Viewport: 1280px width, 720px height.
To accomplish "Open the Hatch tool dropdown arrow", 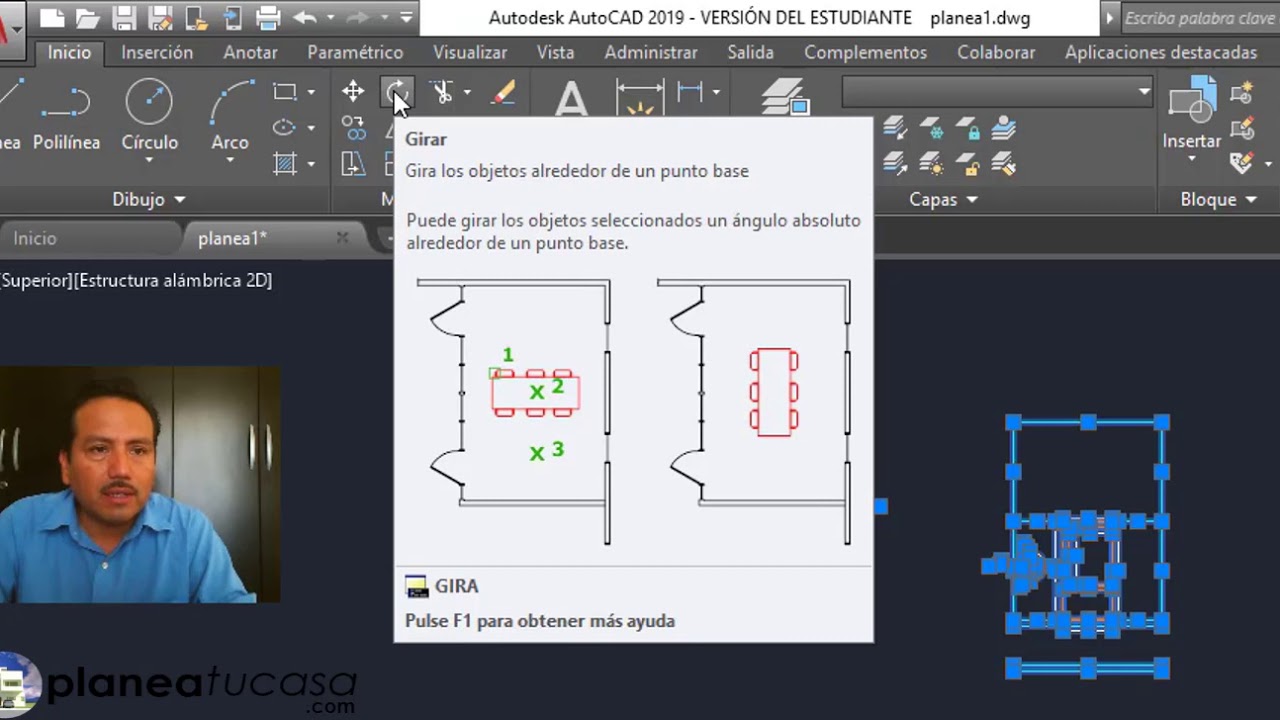I will tap(311, 163).
